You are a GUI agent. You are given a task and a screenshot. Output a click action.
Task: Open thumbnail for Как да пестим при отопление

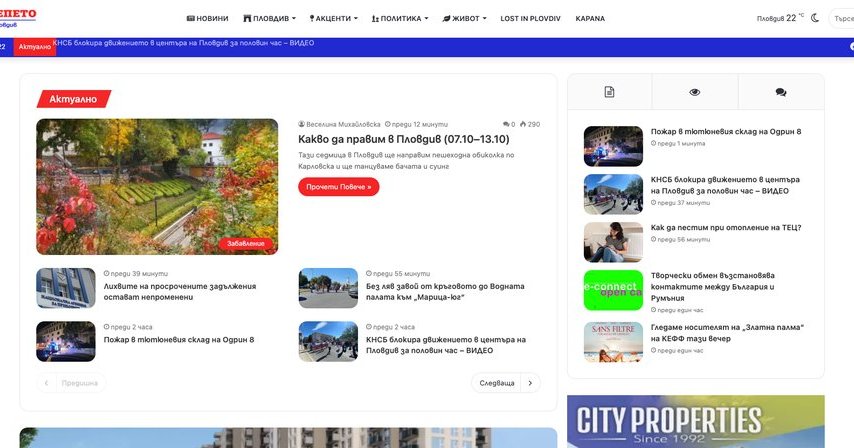[613, 242]
